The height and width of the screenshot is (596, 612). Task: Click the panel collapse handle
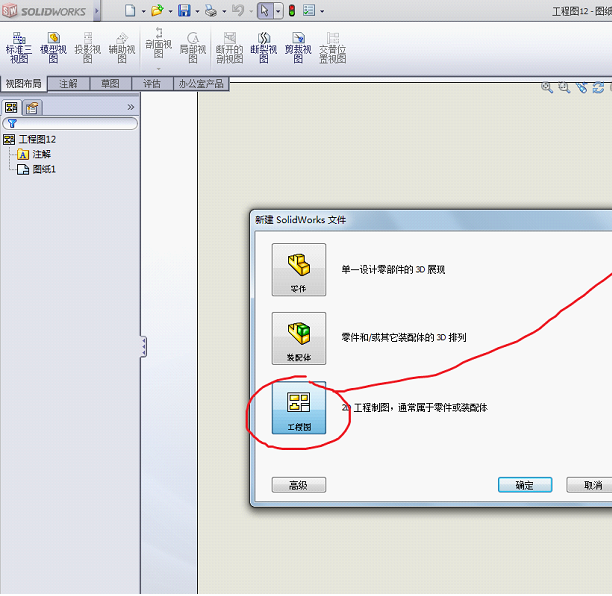pos(144,347)
